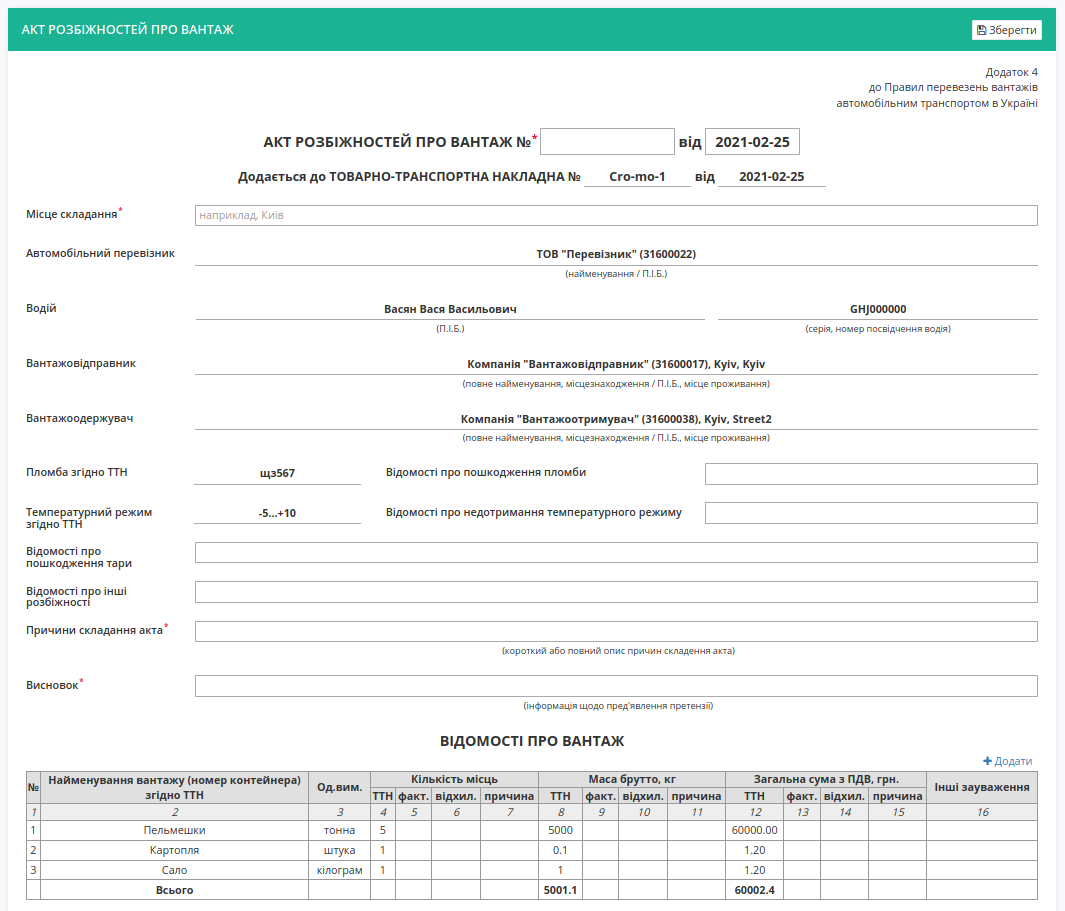Click the plus icon next to Додати
Screen dimensions: 1065x911
(988, 761)
